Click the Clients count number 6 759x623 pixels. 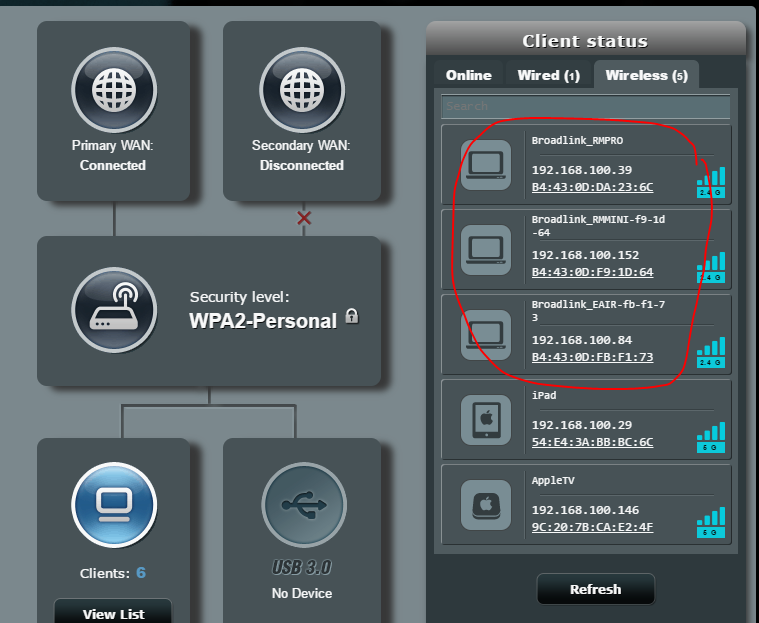tap(141, 573)
